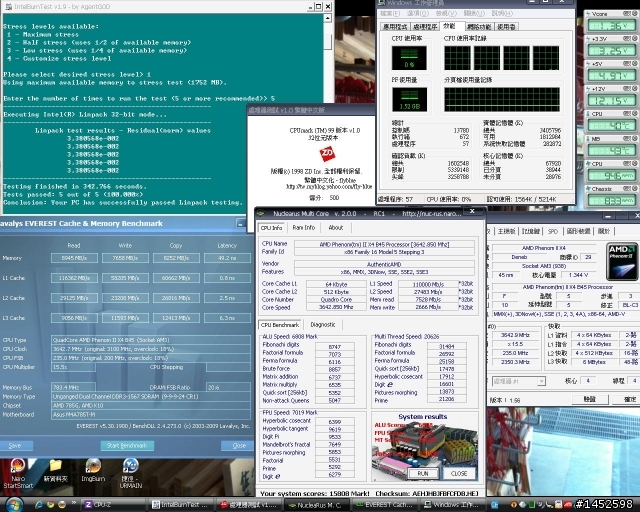Click Save in the EVEREST benchmark window
Image resolution: width=640 pixels, height=512 pixels.
click(x=15, y=446)
